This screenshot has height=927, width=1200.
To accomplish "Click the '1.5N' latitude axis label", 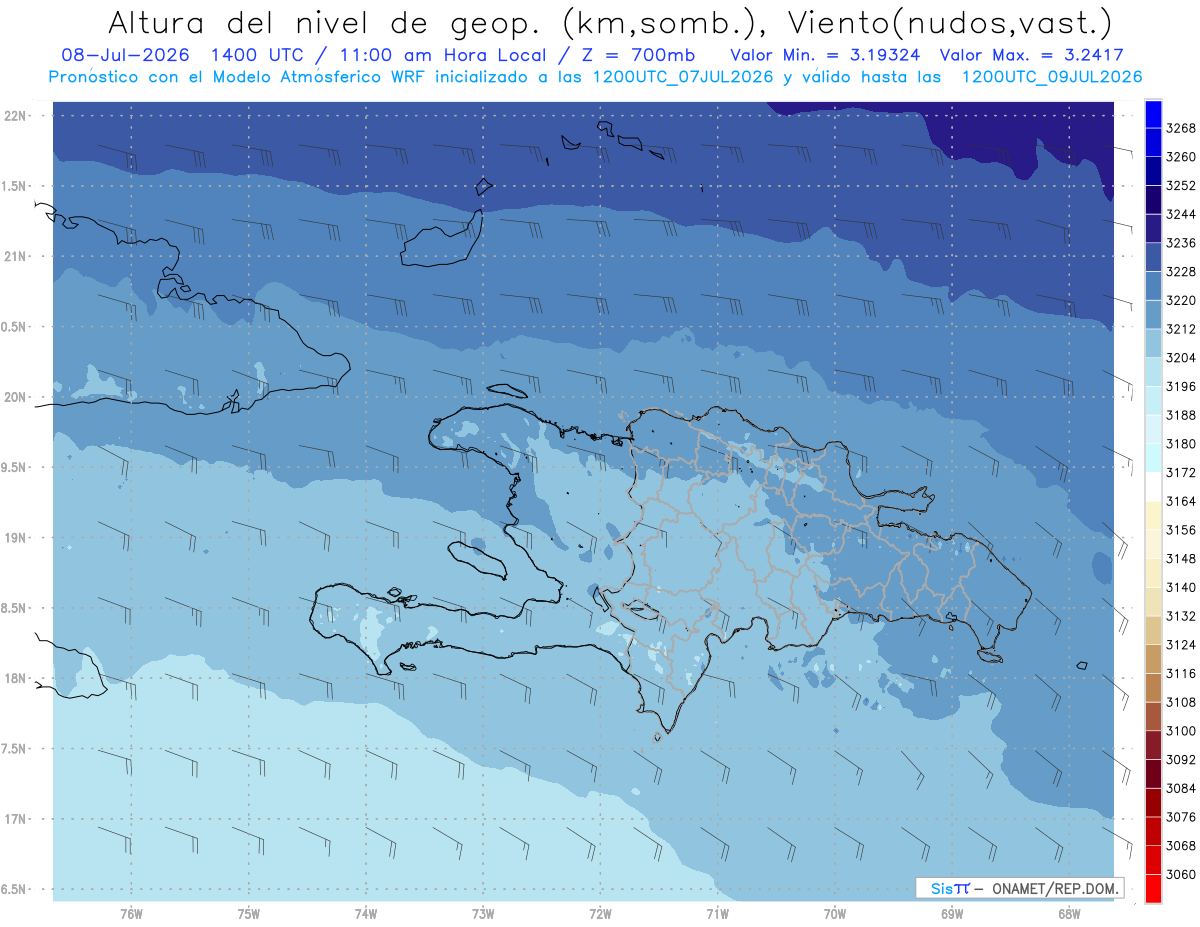I will coord(14,186).
